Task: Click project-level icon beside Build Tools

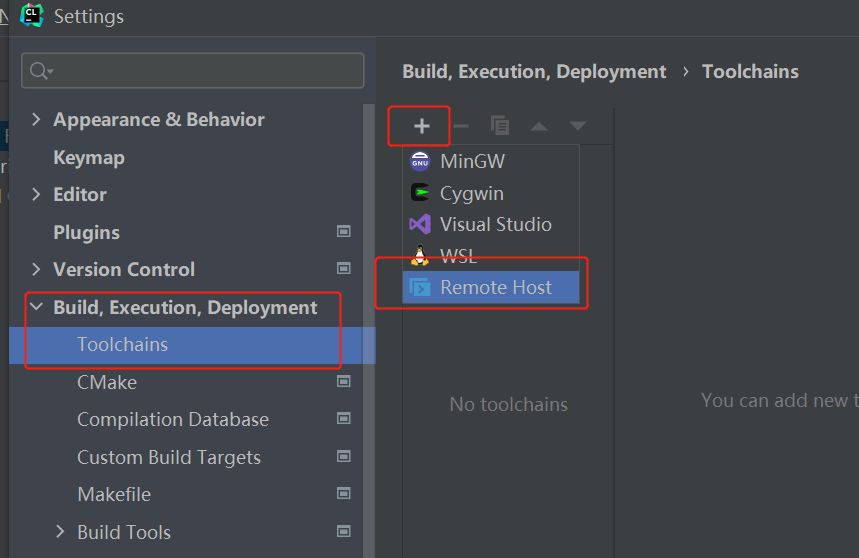Action: click(x=343, y=531)
